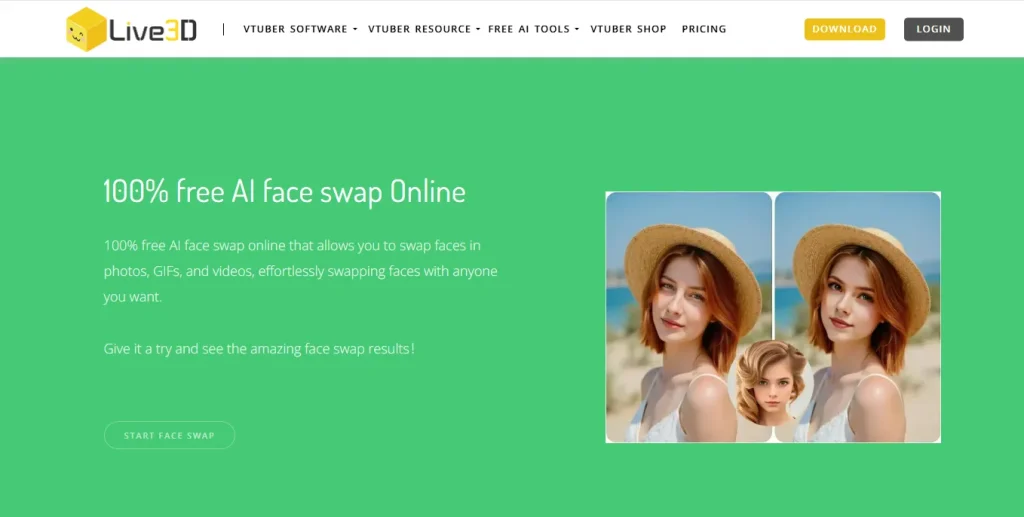Click the Start Face Swap button
1024x517 pixels.
(169, 436)
